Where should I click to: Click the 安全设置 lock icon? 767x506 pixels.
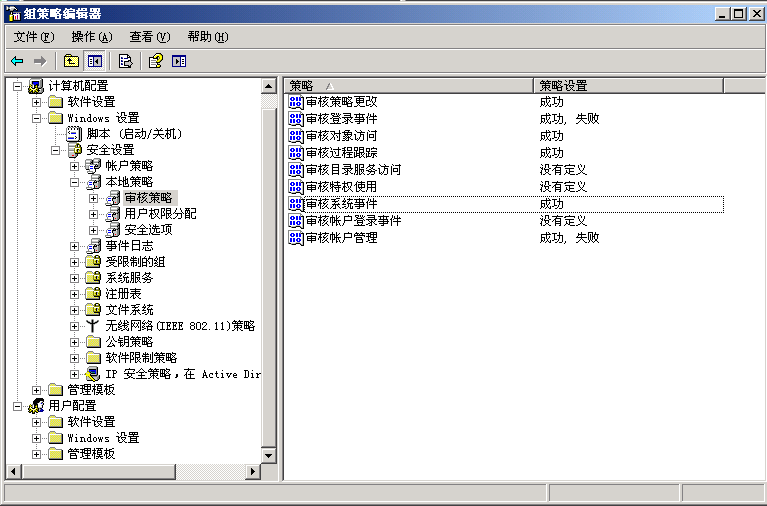[75, 150]
